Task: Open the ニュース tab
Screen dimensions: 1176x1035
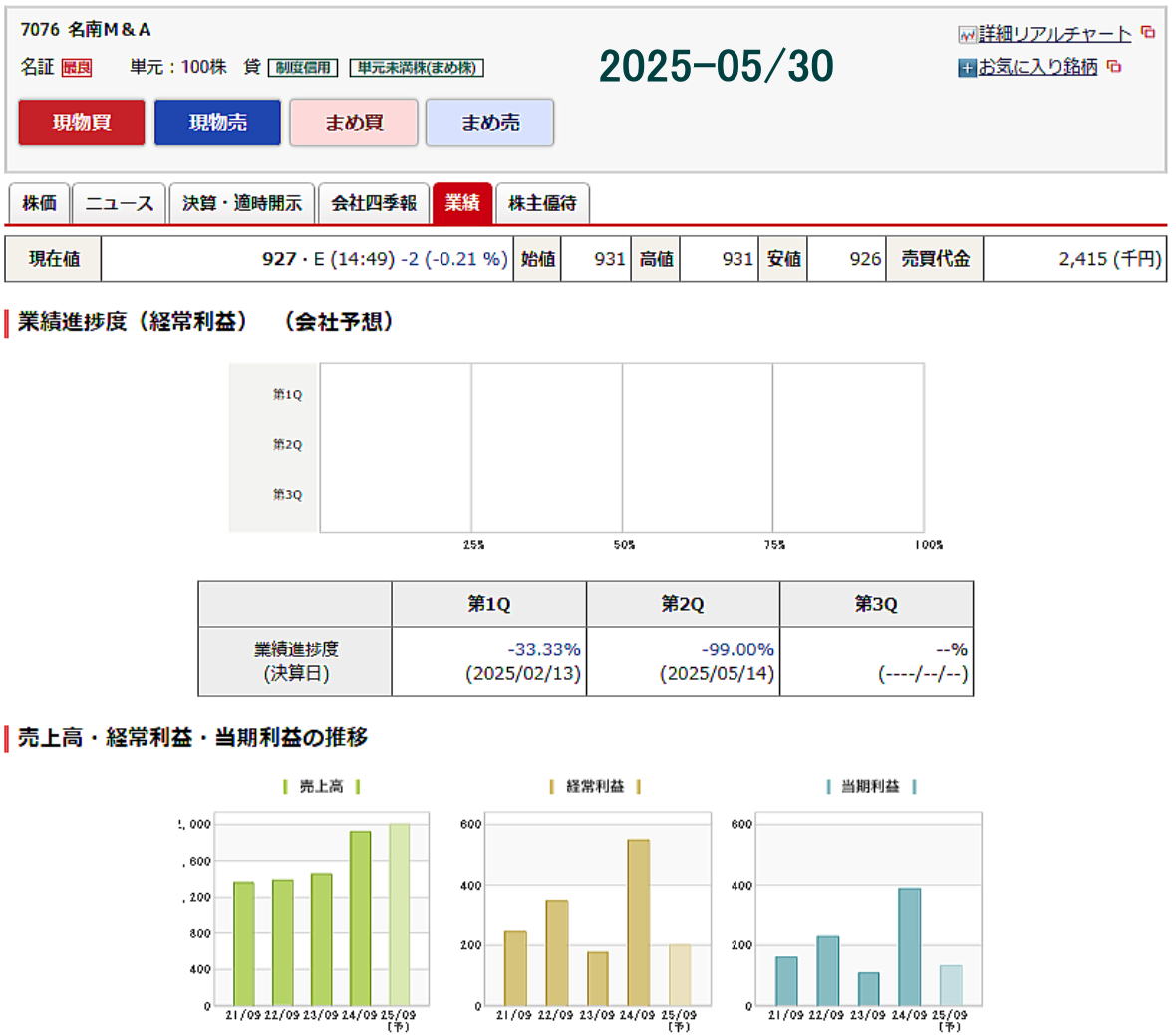Action: (x=120, y=203)
